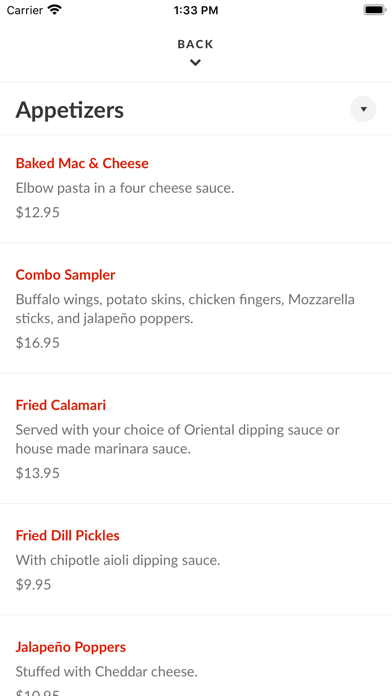Tap the chipotle aioli description text

(x=118, y=560)
